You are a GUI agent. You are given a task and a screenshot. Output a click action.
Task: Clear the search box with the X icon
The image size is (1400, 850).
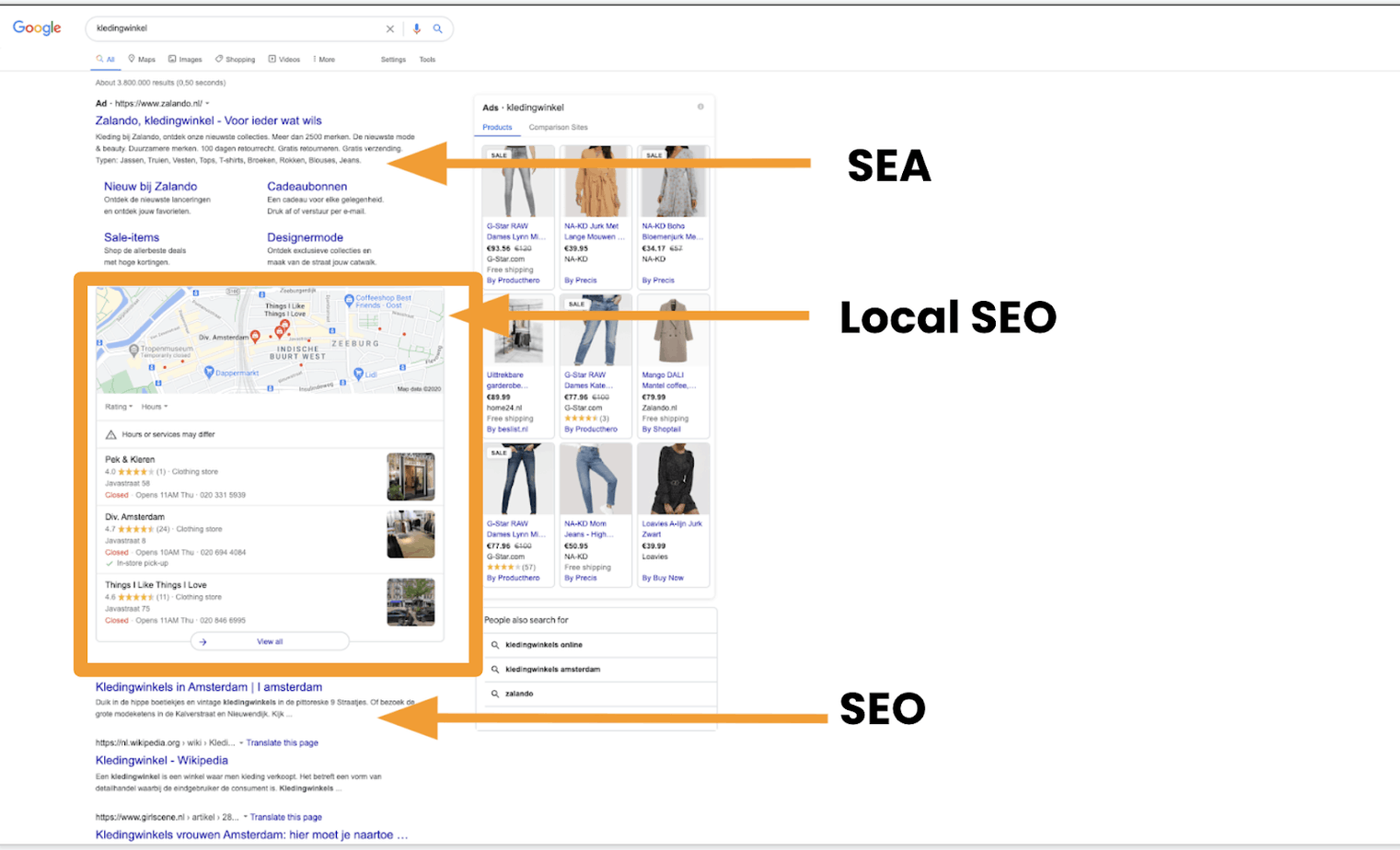click(389, 29)
